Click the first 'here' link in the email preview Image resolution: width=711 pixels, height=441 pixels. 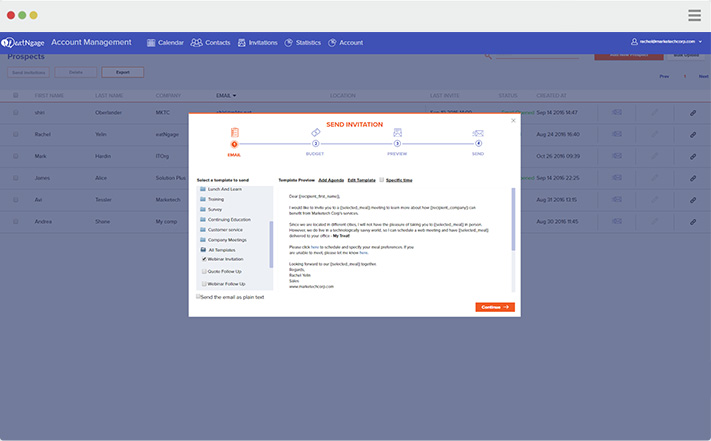315,247
